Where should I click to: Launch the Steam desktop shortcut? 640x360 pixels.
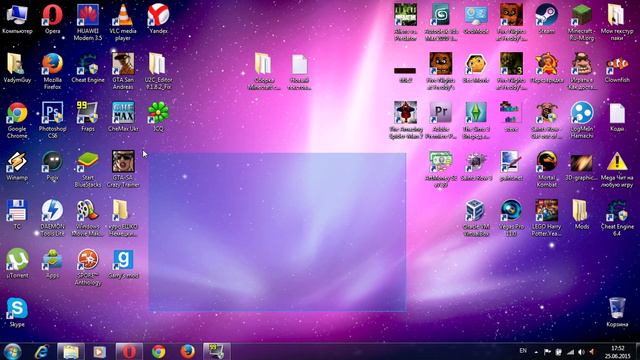pos(547,19)
